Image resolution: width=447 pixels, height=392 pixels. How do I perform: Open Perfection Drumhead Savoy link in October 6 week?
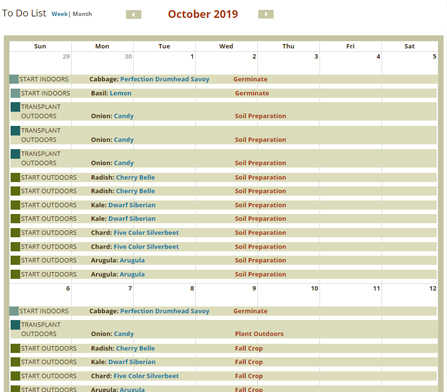[x=165, y=311]
